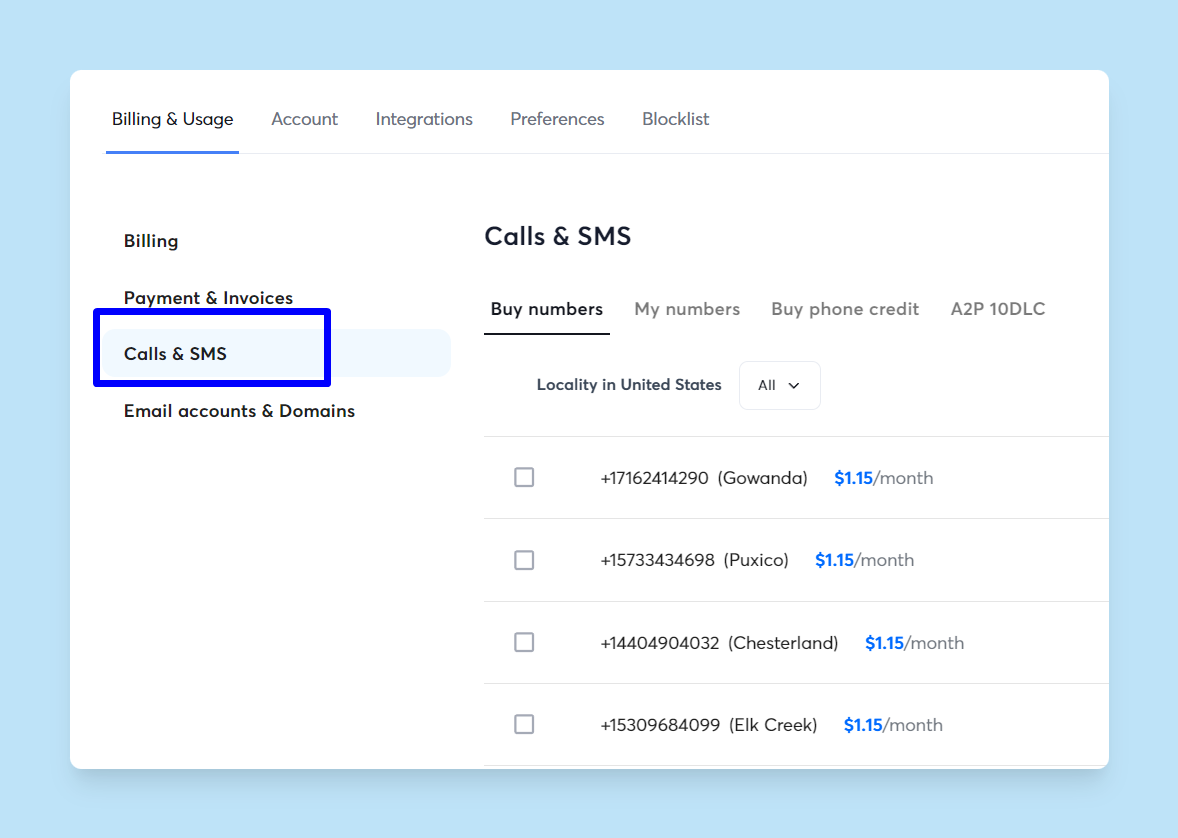Screen dimensions: 1178x838
Task: Tick the checkbox for the Chesterland number
Action: click(524, 642)
